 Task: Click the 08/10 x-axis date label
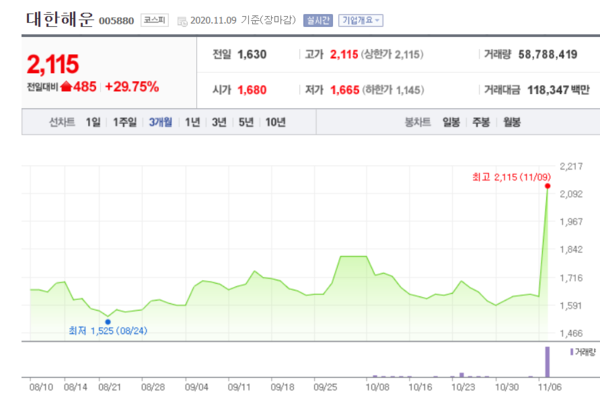[41, 387]
